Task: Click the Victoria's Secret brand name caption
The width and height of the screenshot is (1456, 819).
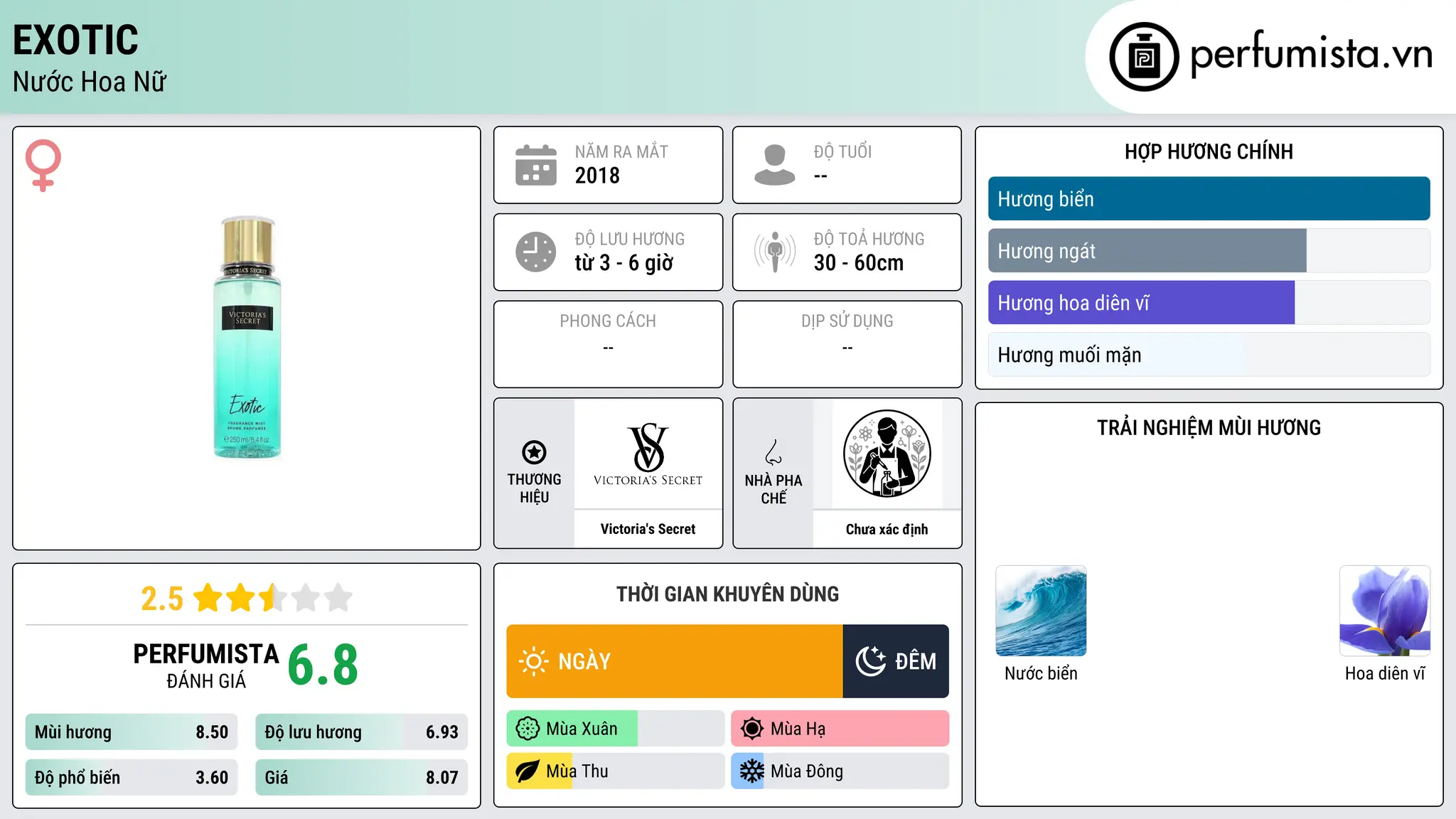Action: (648, 529)
